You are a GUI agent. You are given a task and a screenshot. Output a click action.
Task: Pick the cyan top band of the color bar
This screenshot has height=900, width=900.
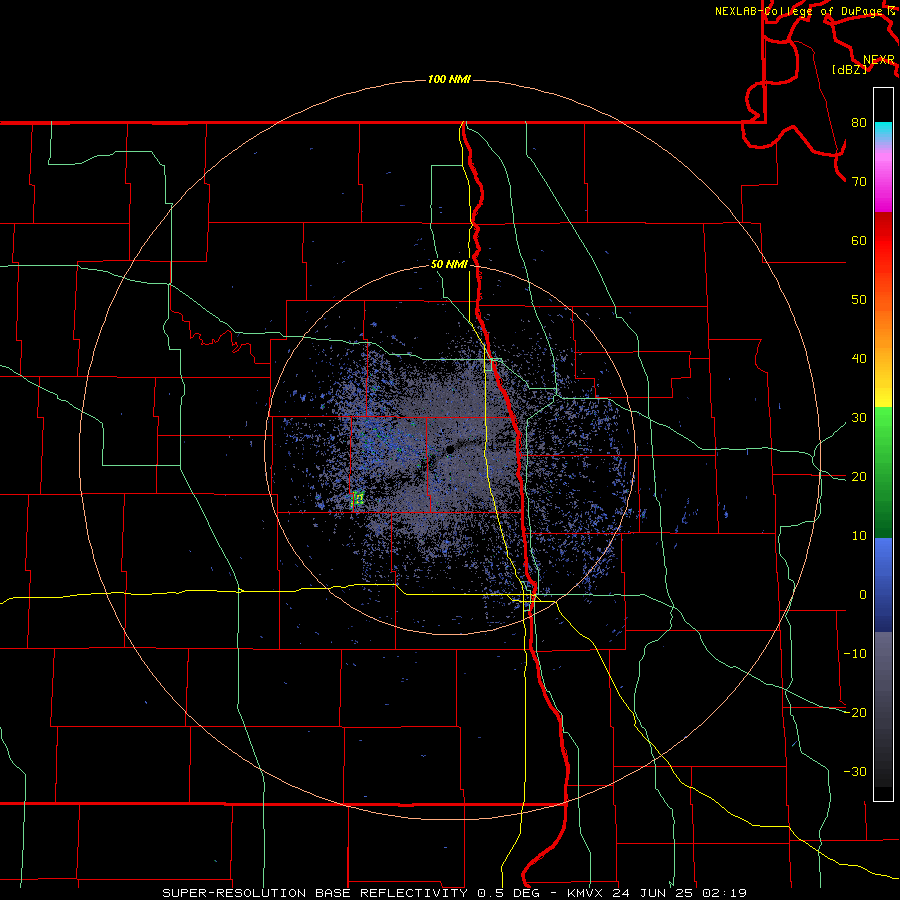(883, 133)
